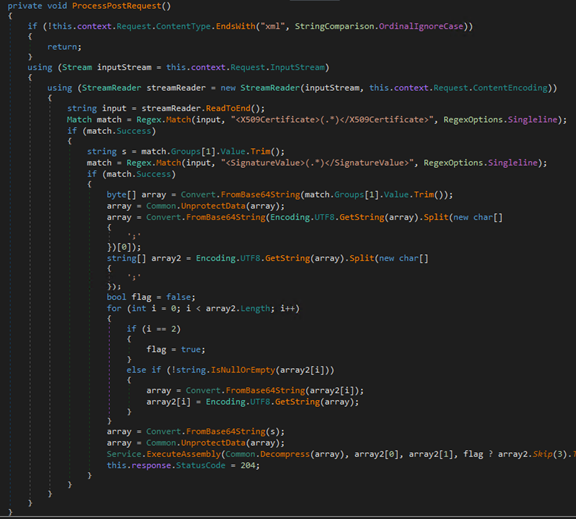The width and height of the screenshot is (576, 519).
Task: Click the StatusCode property
Action: click(201, 466)
